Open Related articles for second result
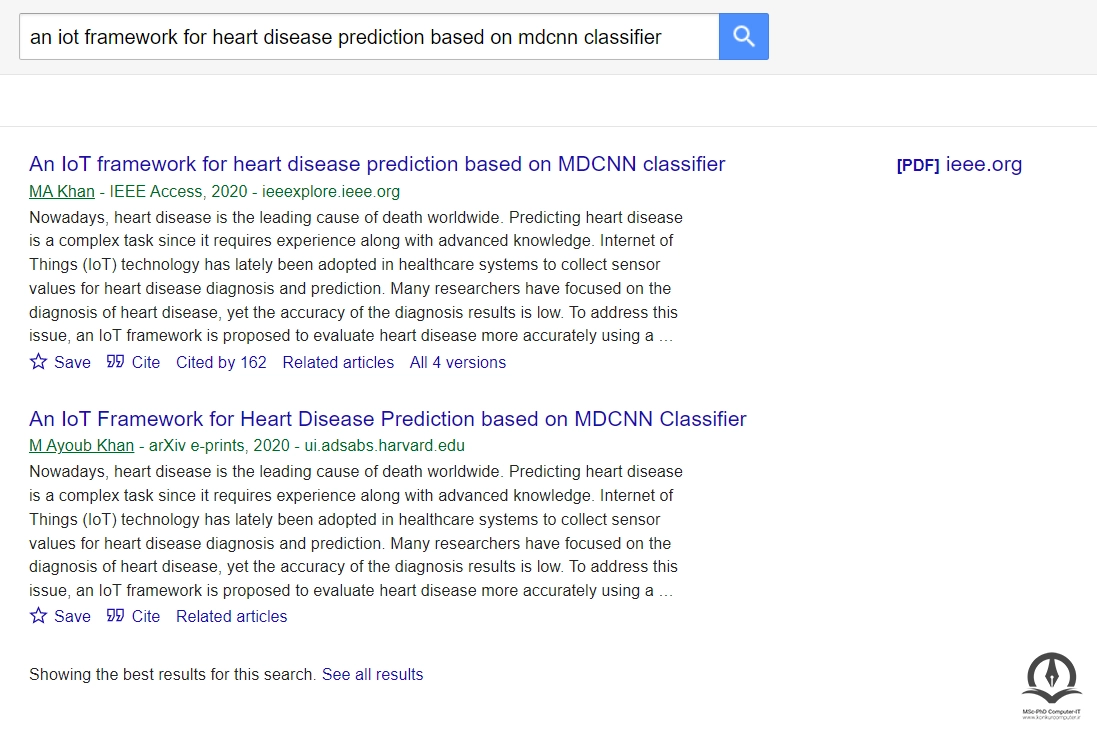Viewport: 1097px width, 730px height. click(231, 616)
